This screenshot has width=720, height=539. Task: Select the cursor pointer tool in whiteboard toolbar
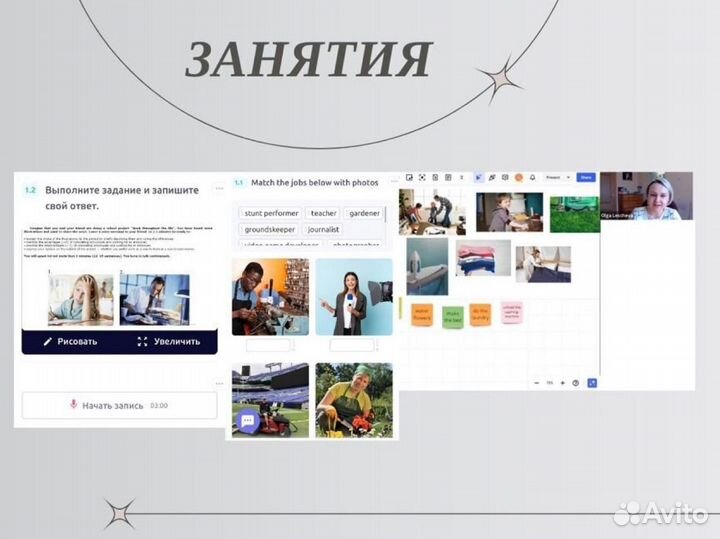(x=478, y=177)
